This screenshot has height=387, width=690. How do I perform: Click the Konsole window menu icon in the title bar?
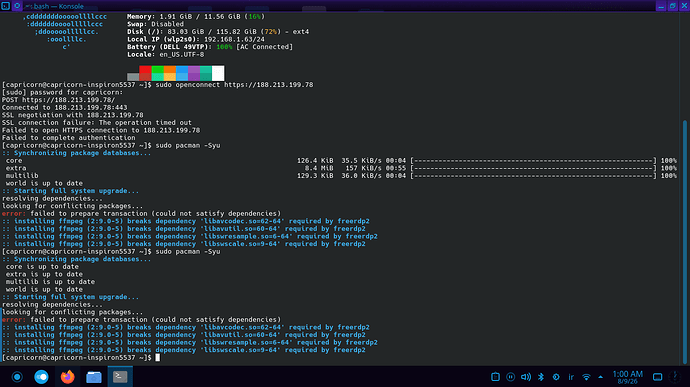(x=6, y=6)
